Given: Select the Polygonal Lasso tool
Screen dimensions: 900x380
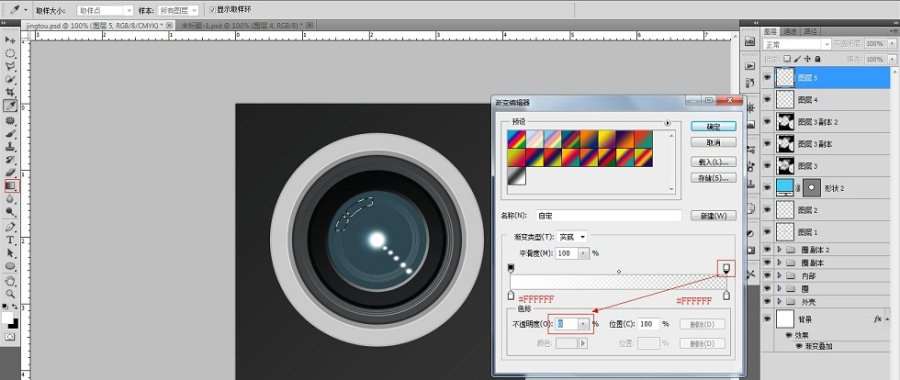Looking at the screenshot, I should pyautogui.click(x=10, y=67).
